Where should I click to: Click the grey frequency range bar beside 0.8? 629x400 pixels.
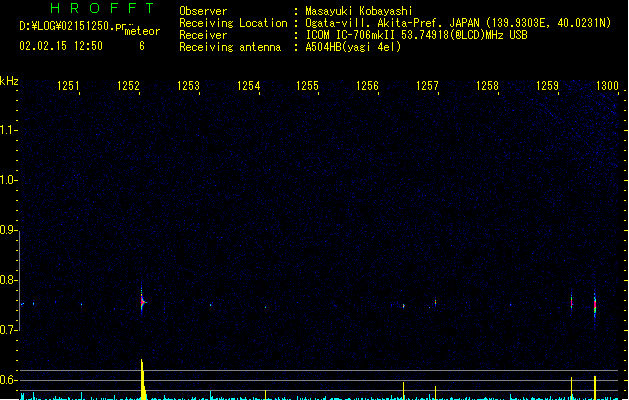pos(19,281)
